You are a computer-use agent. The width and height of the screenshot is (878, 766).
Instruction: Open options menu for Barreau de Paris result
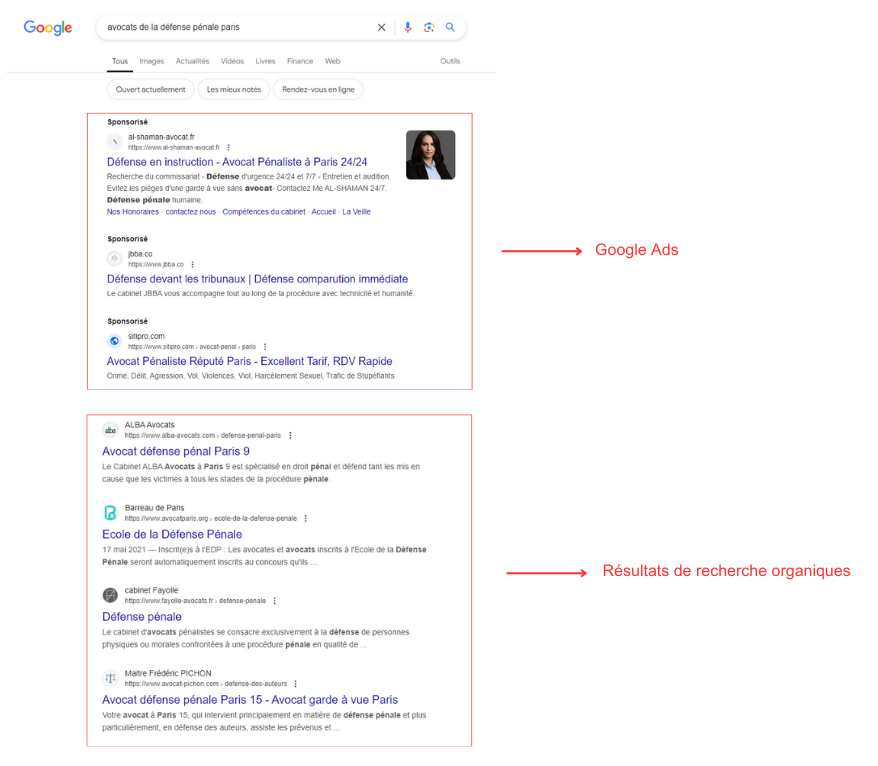[x=306, y=519]
